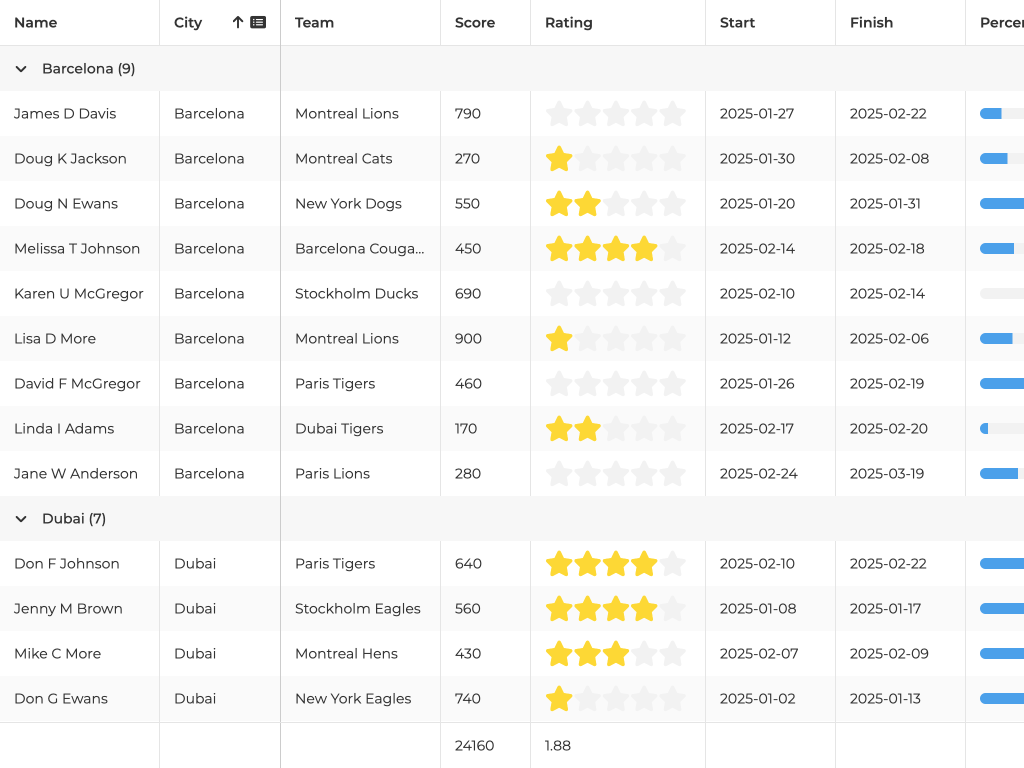Click the group icon in City header
The height and width of the screenshot is (768, 1024).
[x=258, y=22]
